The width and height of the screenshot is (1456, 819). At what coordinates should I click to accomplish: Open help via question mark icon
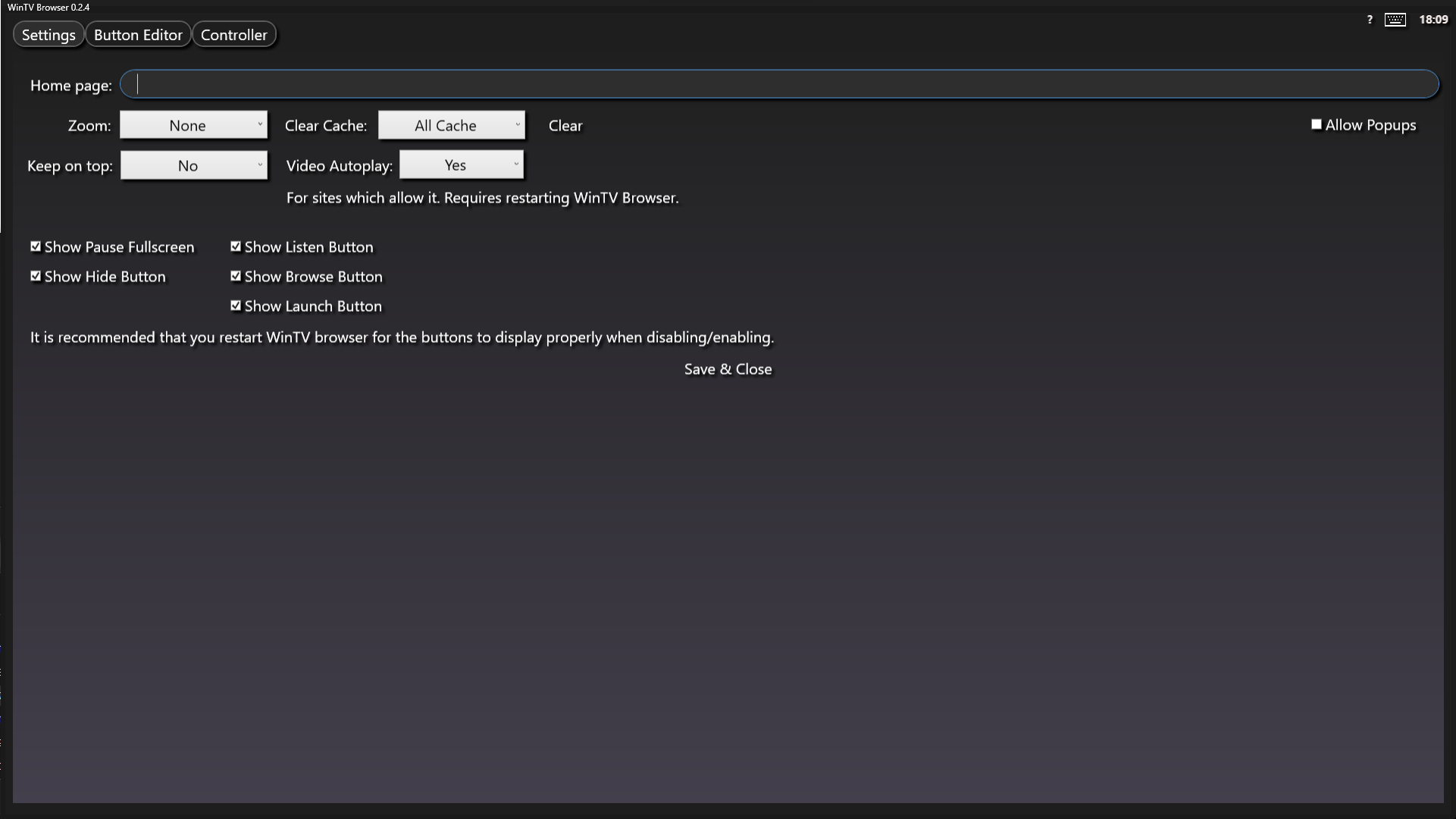coord(1370,20)
